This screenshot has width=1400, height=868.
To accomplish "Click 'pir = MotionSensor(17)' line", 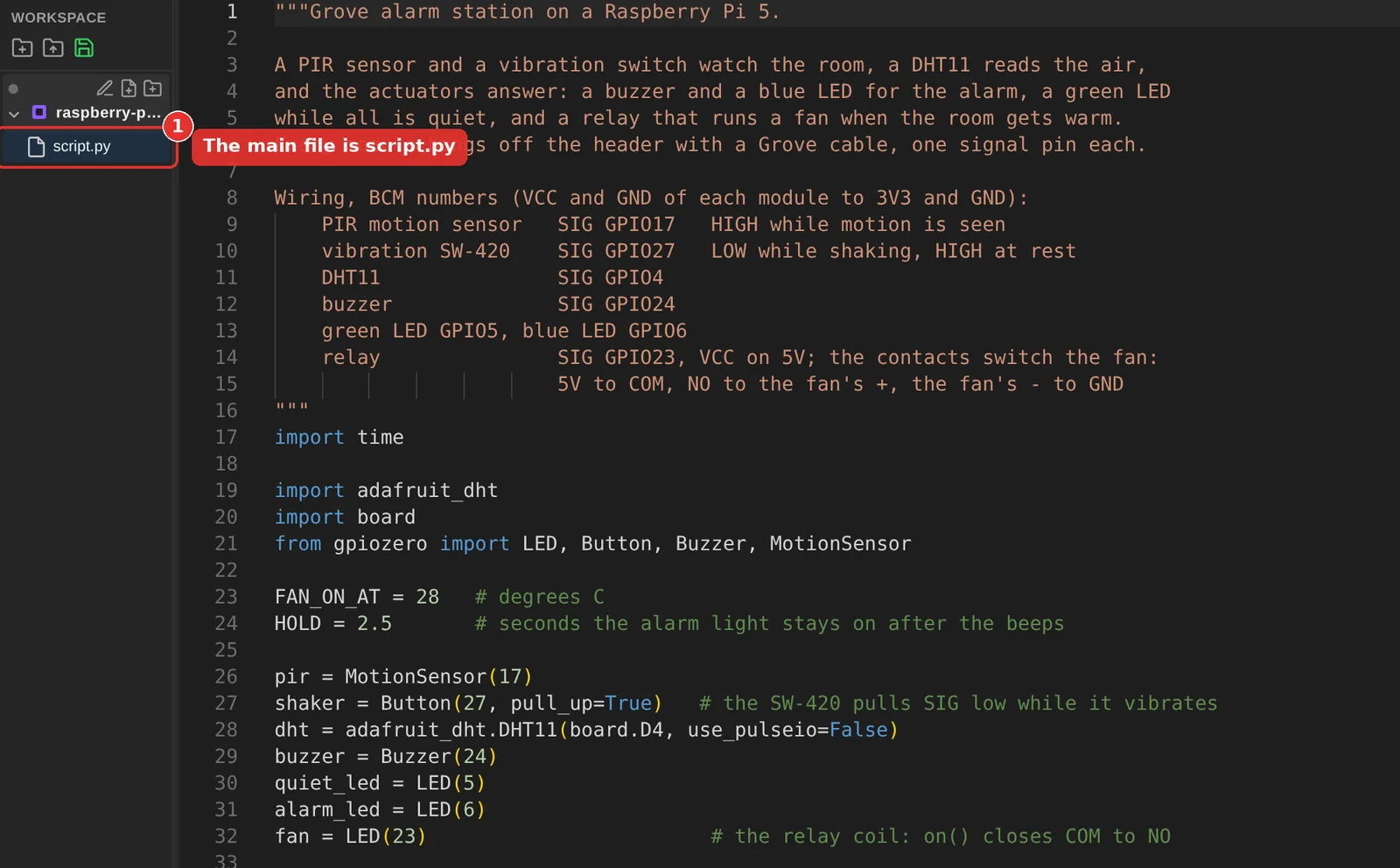I will tap(403, 676).
